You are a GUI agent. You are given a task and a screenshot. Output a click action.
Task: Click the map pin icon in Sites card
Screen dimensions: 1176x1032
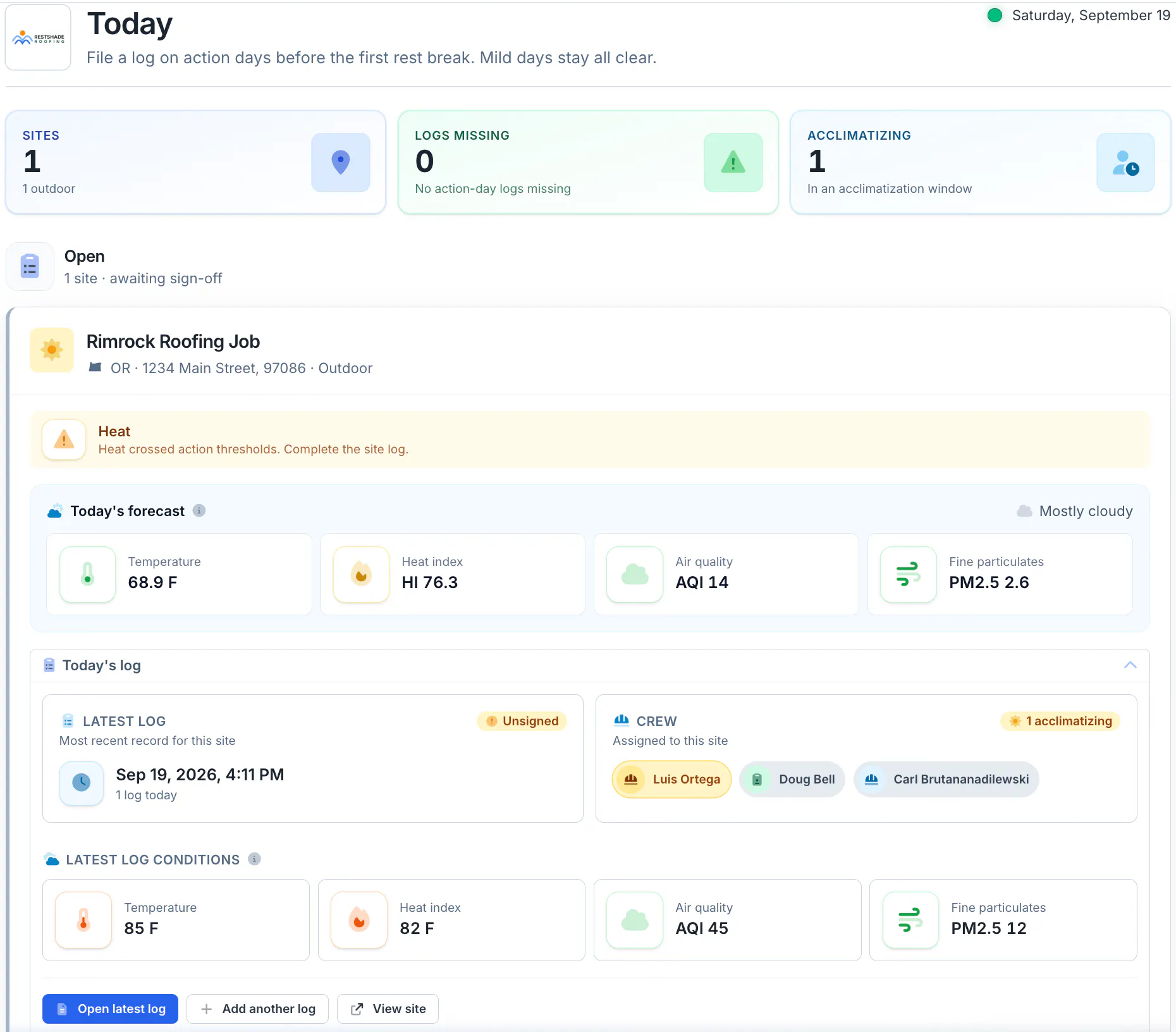(x=341, y=162)
